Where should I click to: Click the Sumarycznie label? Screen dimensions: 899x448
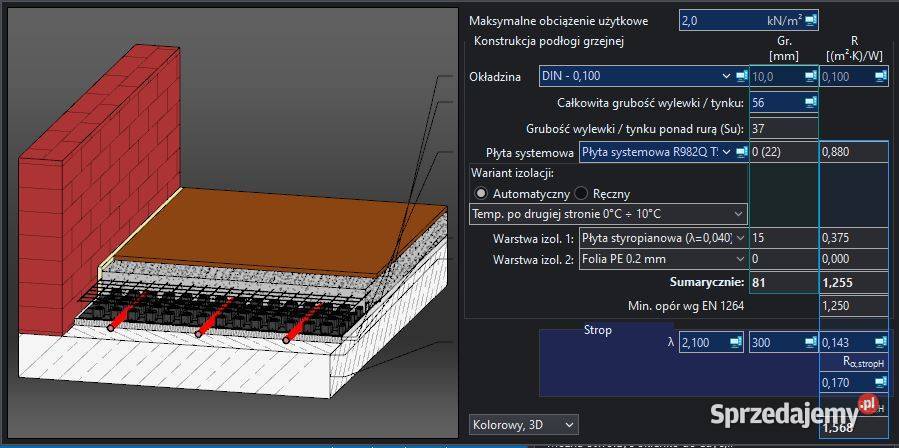pyautogui.click(x=706, y=282)
